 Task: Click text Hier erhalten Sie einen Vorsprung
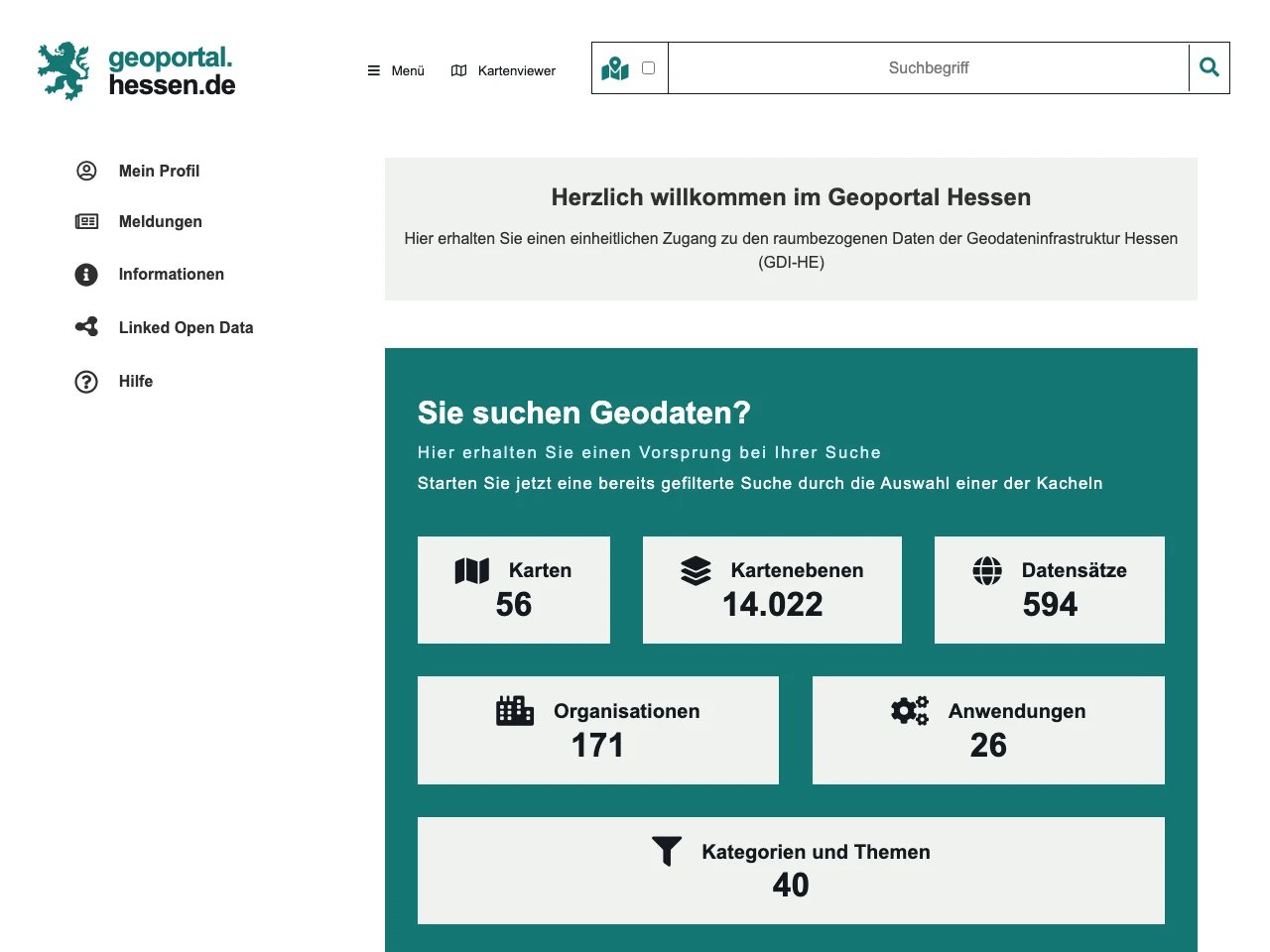(649, 452)
